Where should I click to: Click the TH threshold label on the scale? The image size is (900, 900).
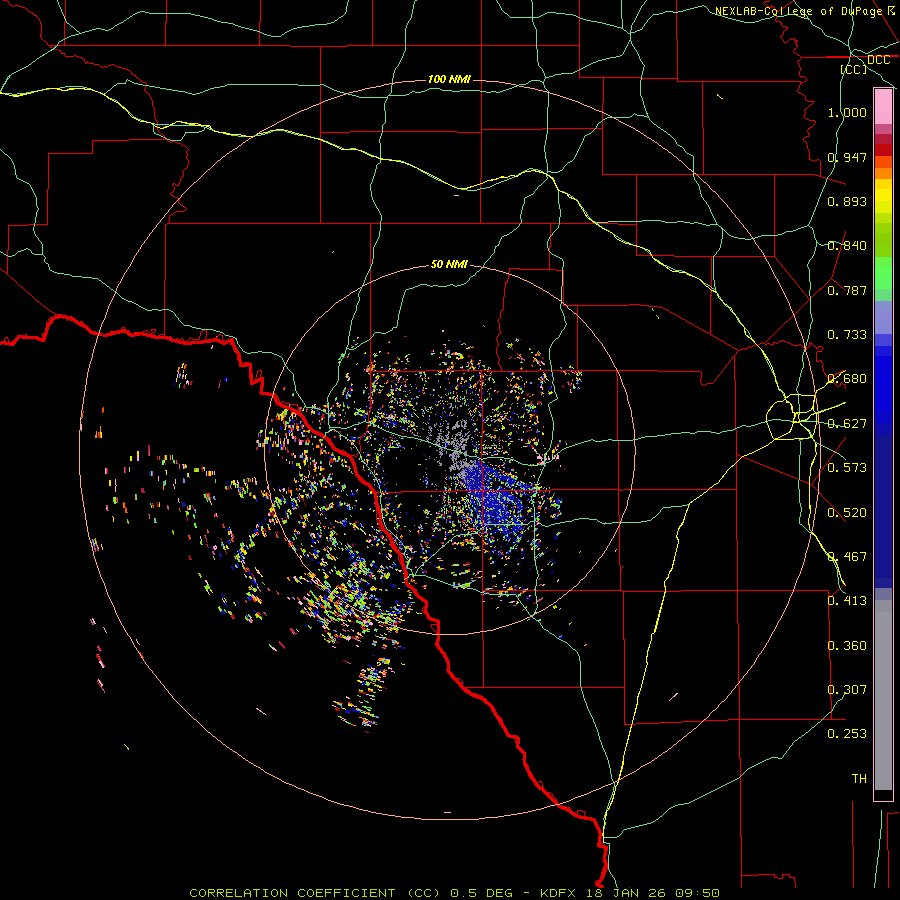tap(859, 779)
